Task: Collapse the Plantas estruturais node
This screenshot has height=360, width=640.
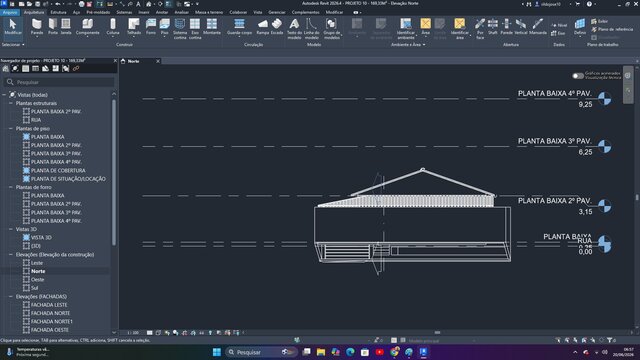Action: click(11, 103)
